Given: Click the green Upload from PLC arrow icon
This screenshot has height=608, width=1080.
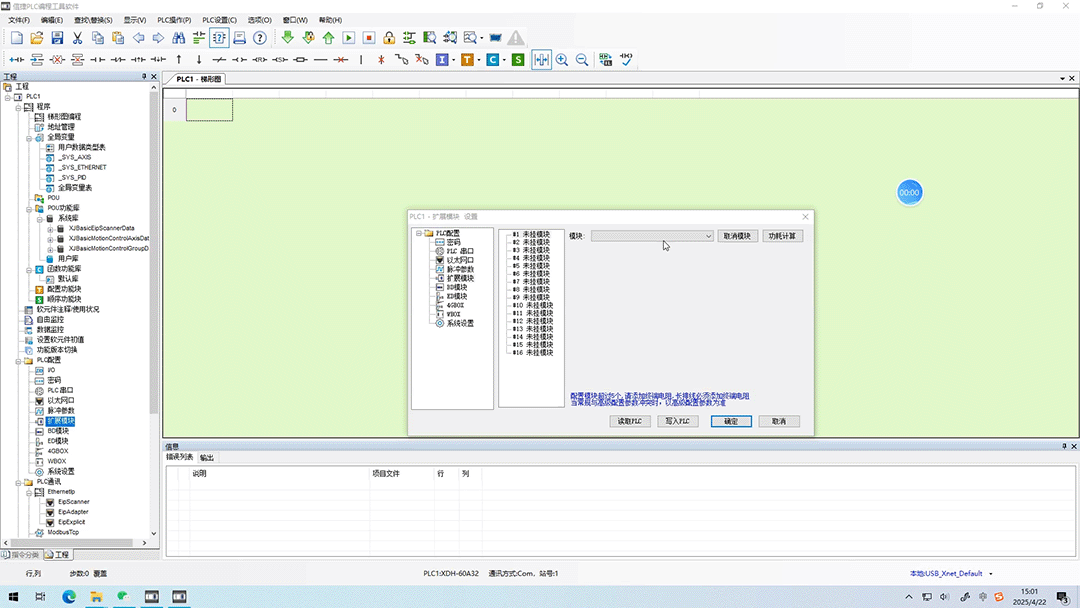Looking at the screenshot, I should [x=329, y=38].
